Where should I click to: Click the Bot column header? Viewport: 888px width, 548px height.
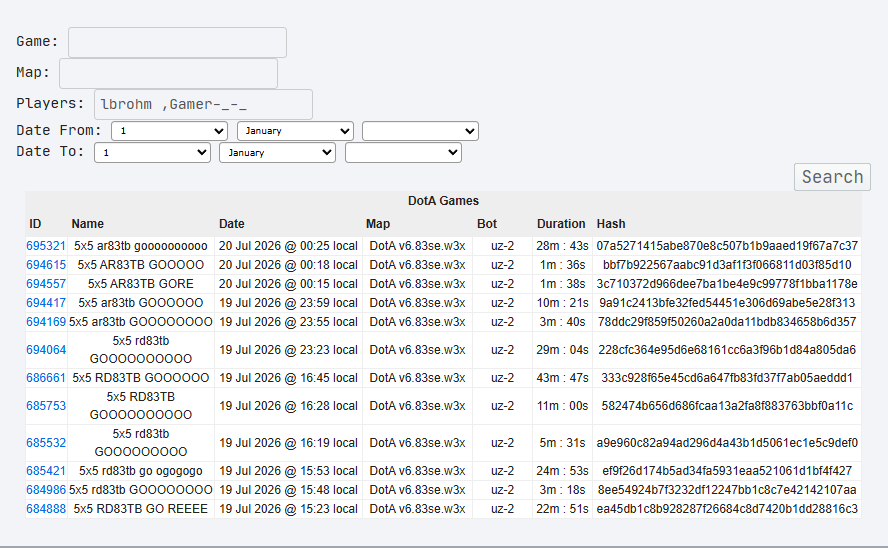pos(487,224)
